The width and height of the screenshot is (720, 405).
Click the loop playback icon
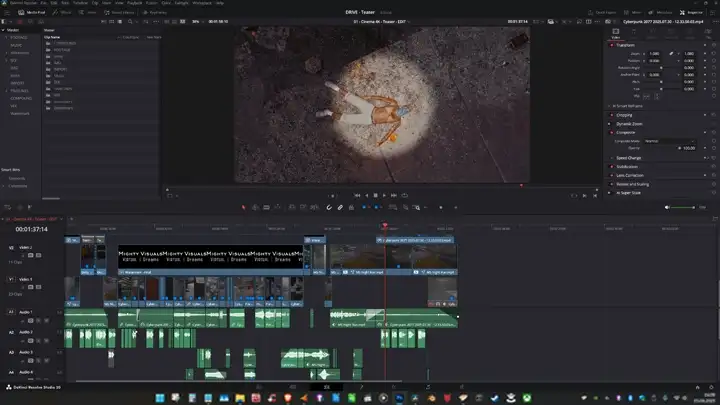point(404,195)
